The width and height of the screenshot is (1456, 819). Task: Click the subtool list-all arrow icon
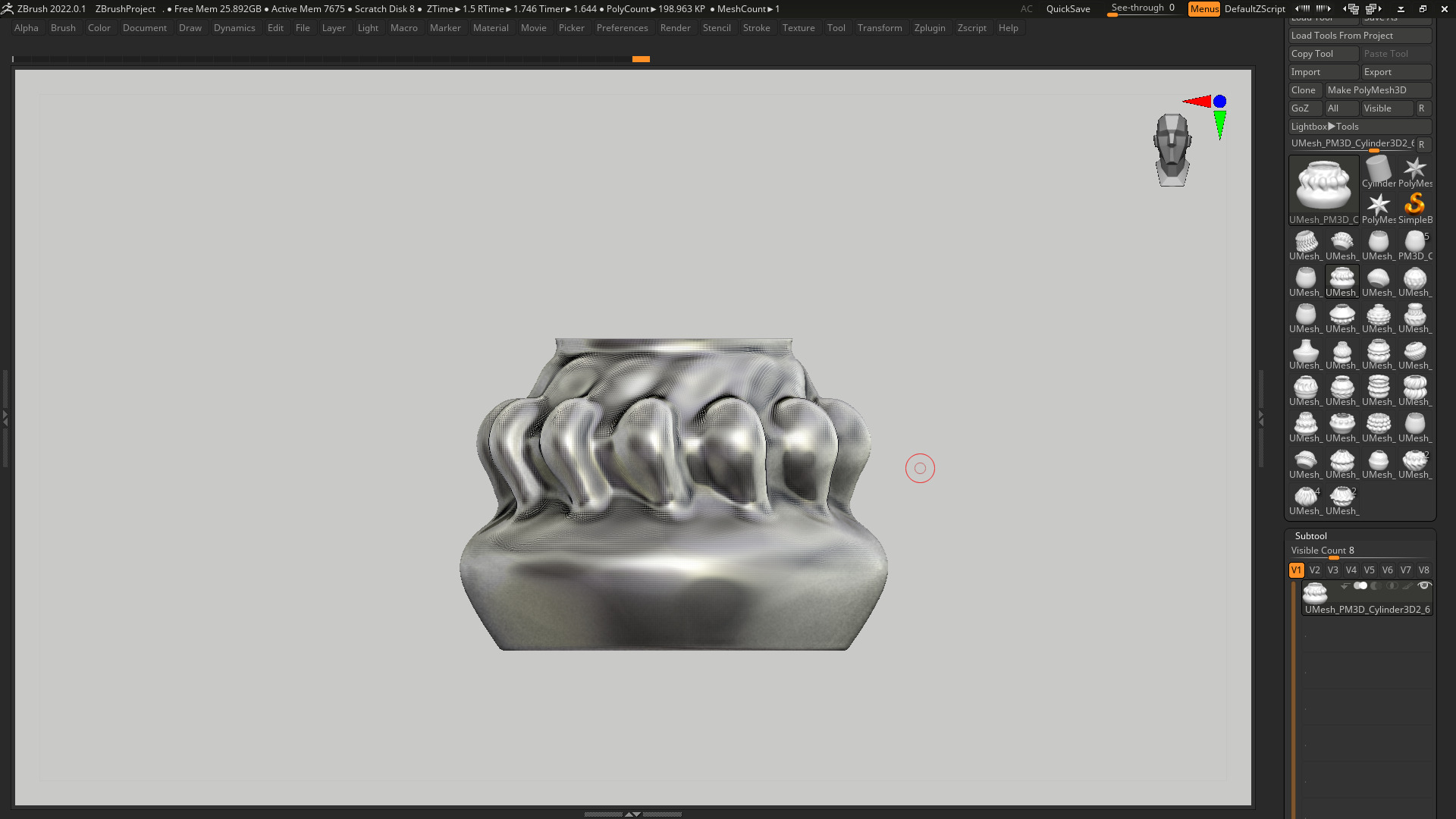click(x=1345, y=585)
